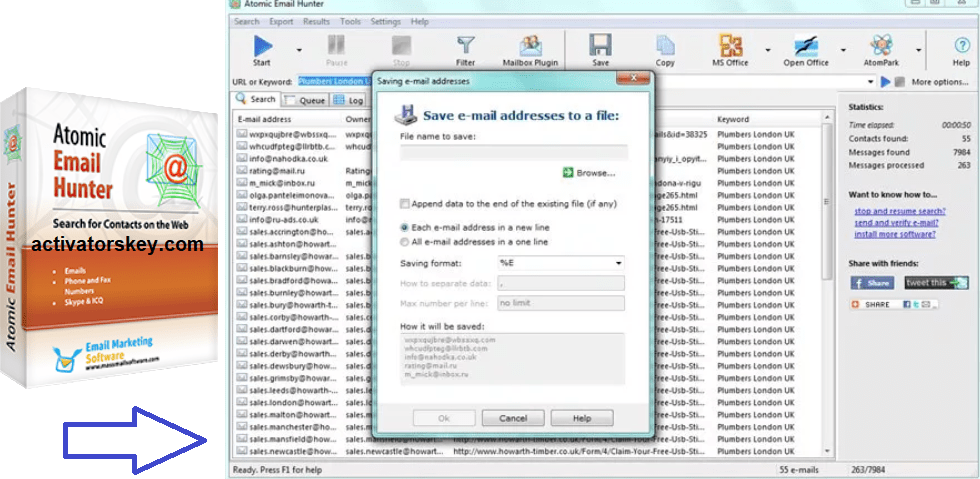Expand the MS Office dropdown arrow
The width and height of the screenshot is (980, 479).
click(x=768, y=49)
